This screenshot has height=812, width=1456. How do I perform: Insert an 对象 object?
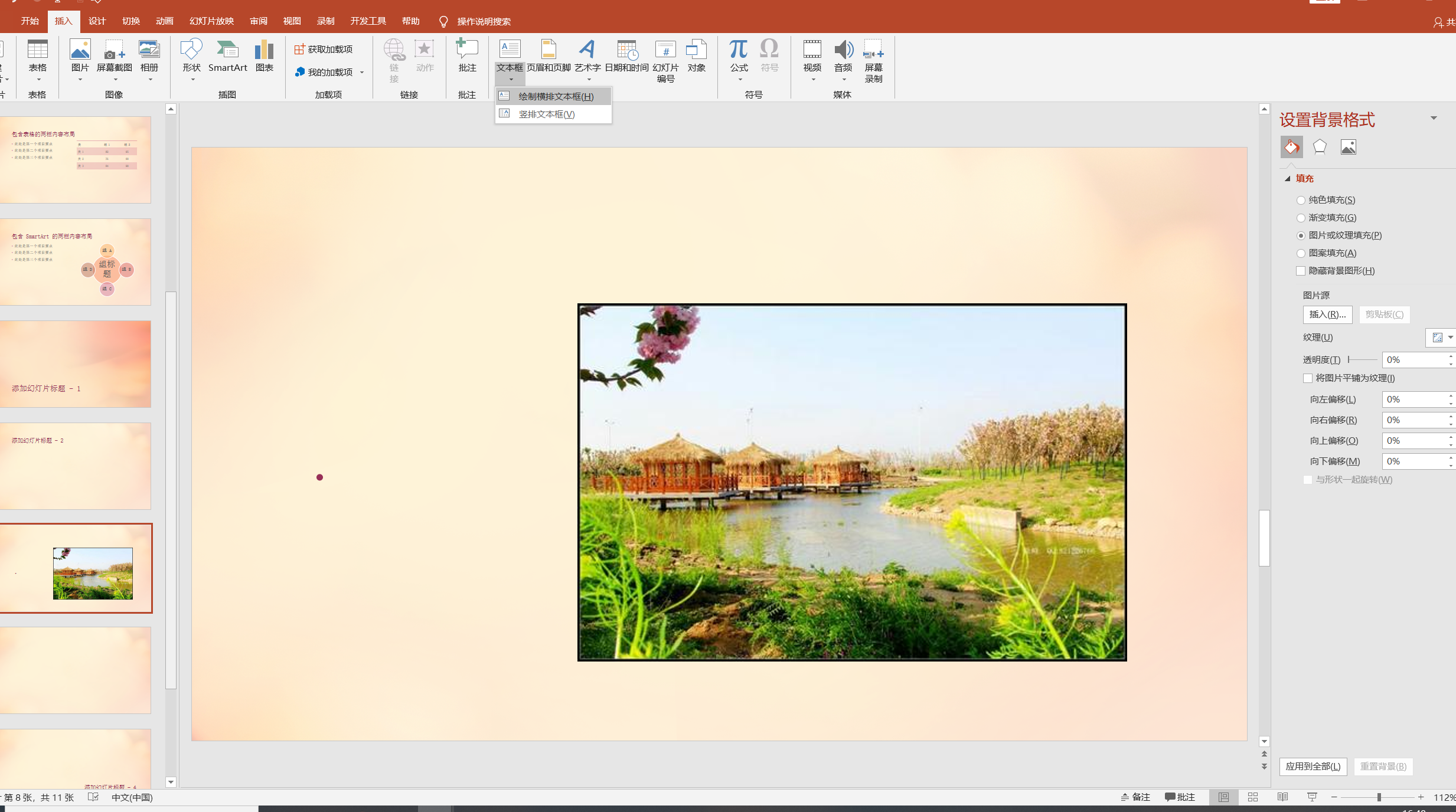click(697, 57)
